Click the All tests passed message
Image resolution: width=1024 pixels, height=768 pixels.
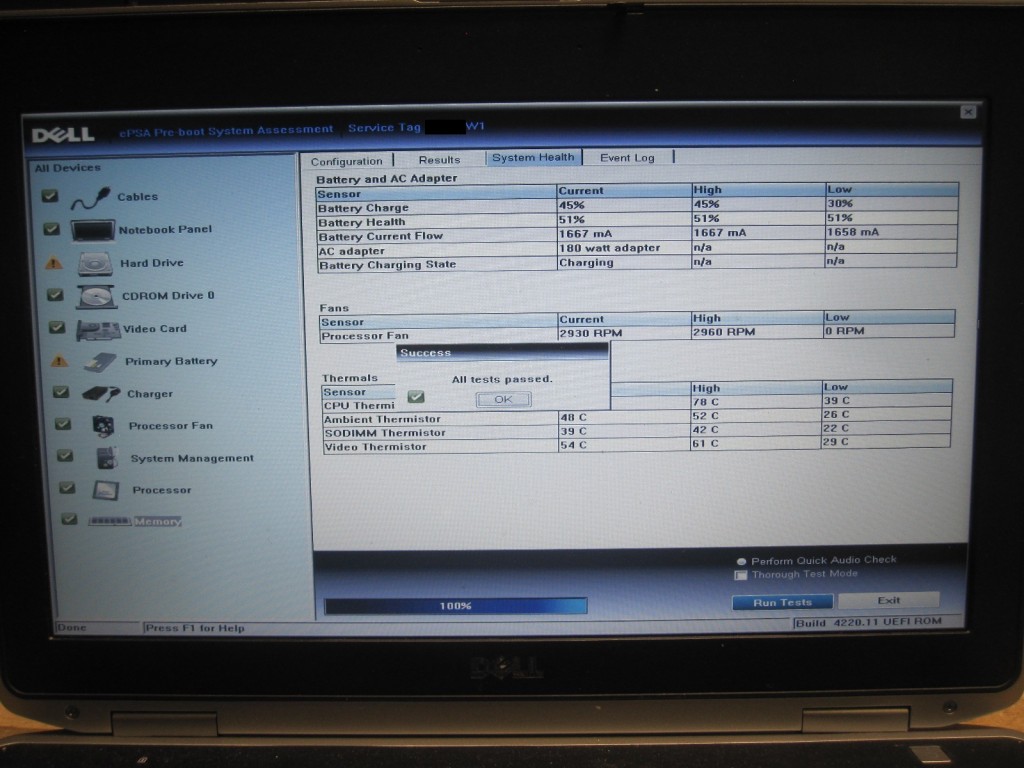tap(502, 379)
